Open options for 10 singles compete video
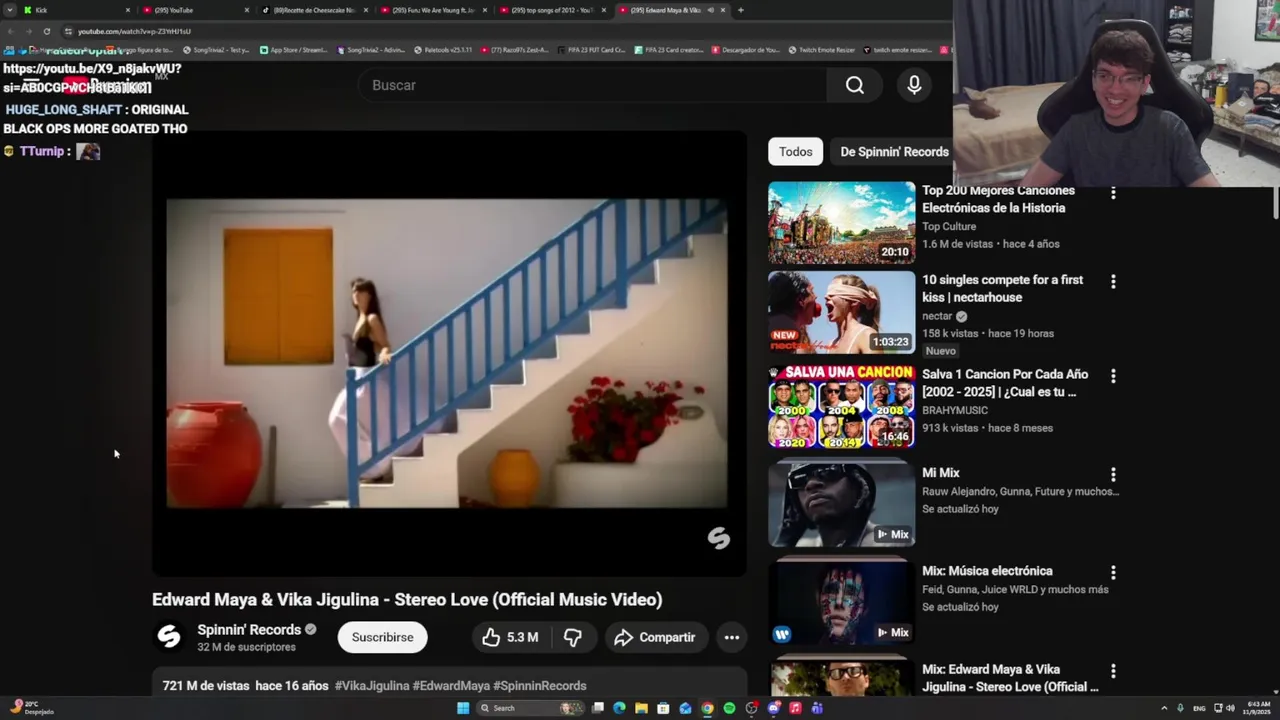The height and width of the screenshot is (720, 1280). pos(1113,282)
